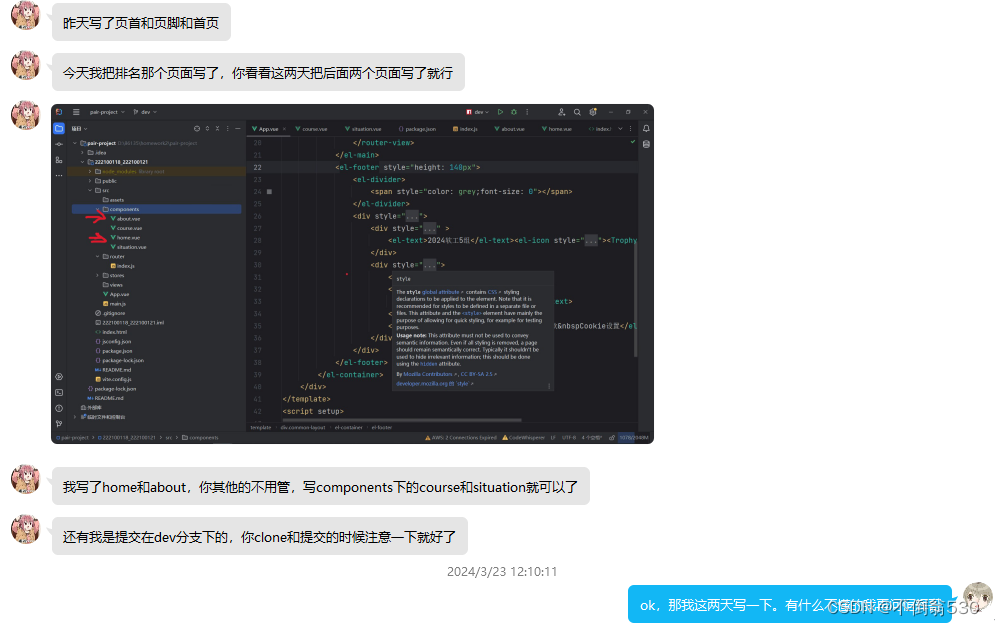The width and height of the screenshot is (995, 626).
Task: Click the JetBrains logo icon in IDE title bar
Action: 59,112
